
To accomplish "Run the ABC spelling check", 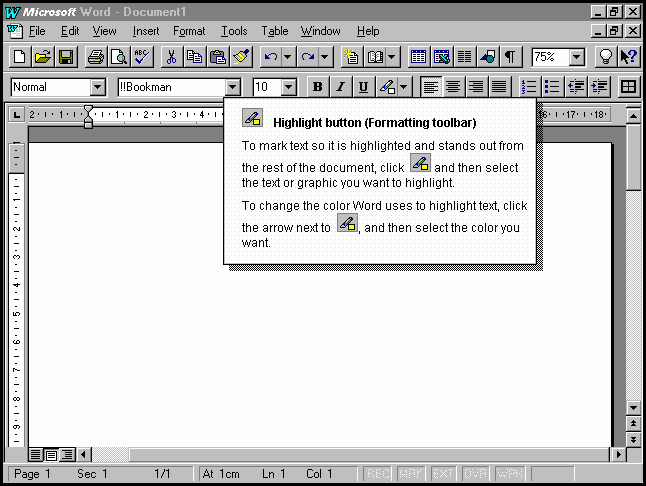I will (142, 56).
